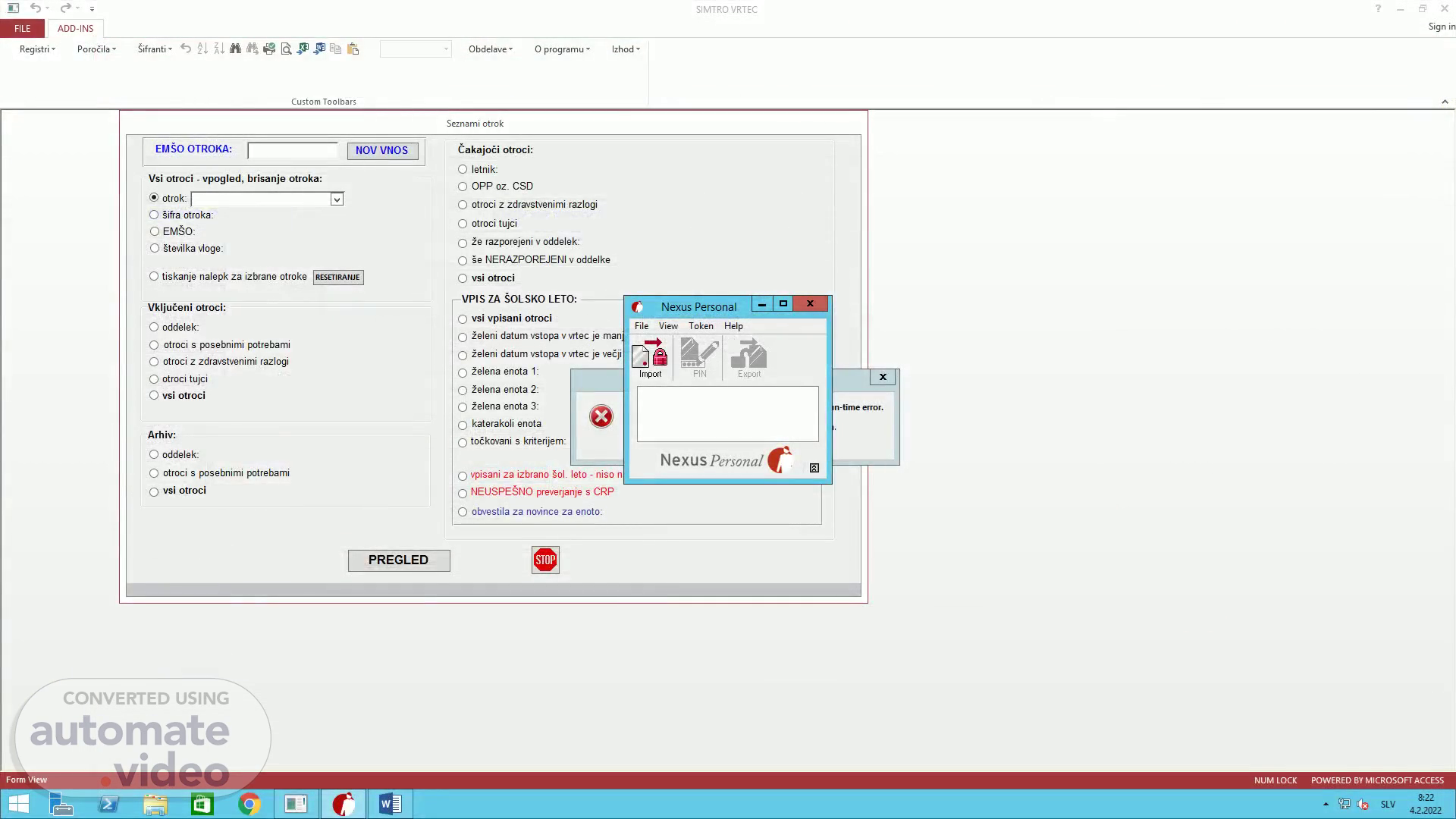Expand the 'otrok' combo box arrow
The width and height of the screenshot is (1456, 819).
coord(337,199)
